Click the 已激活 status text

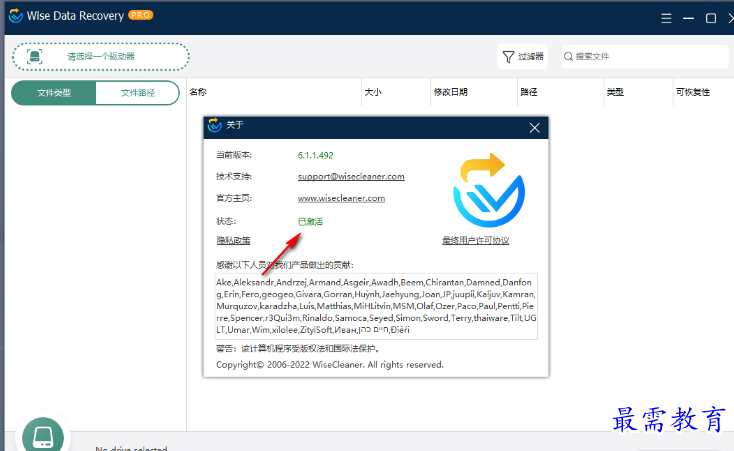tap(310, 222)
